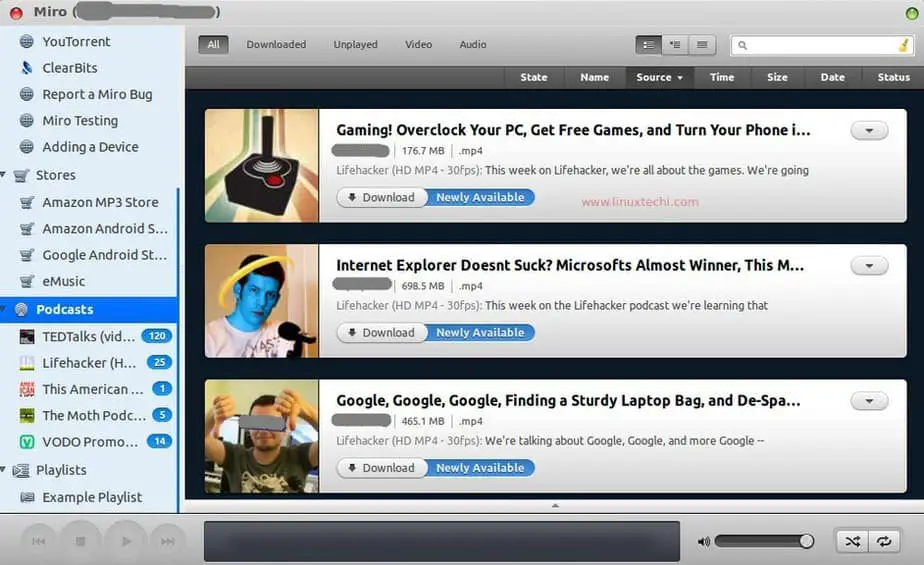
Task: Click the playback progress bar
Action: point(442,541)
